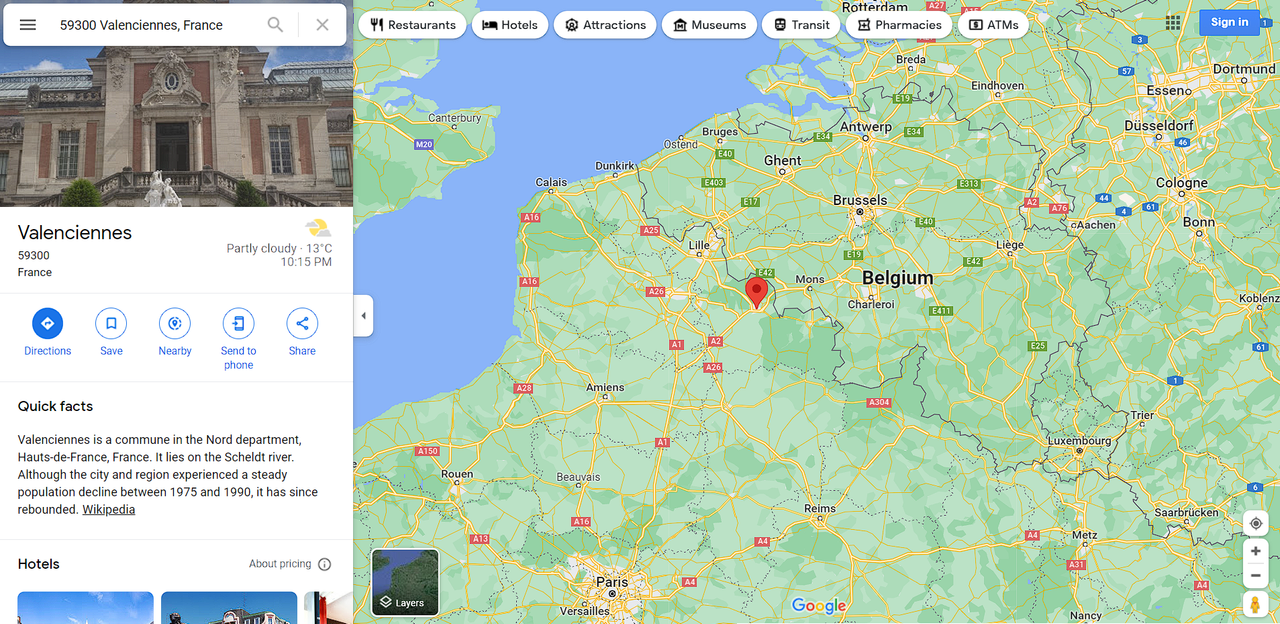Click the Quick facts heading
The width and height of the screenshot is (1280, 624).
click(55, 406)
